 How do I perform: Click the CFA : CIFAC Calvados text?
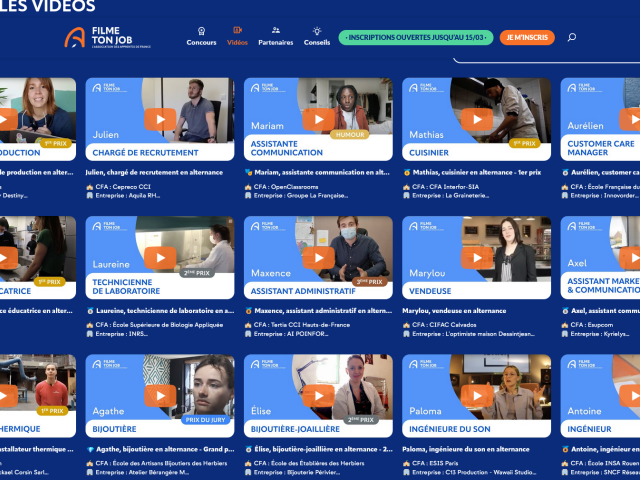tap(444, 325)
